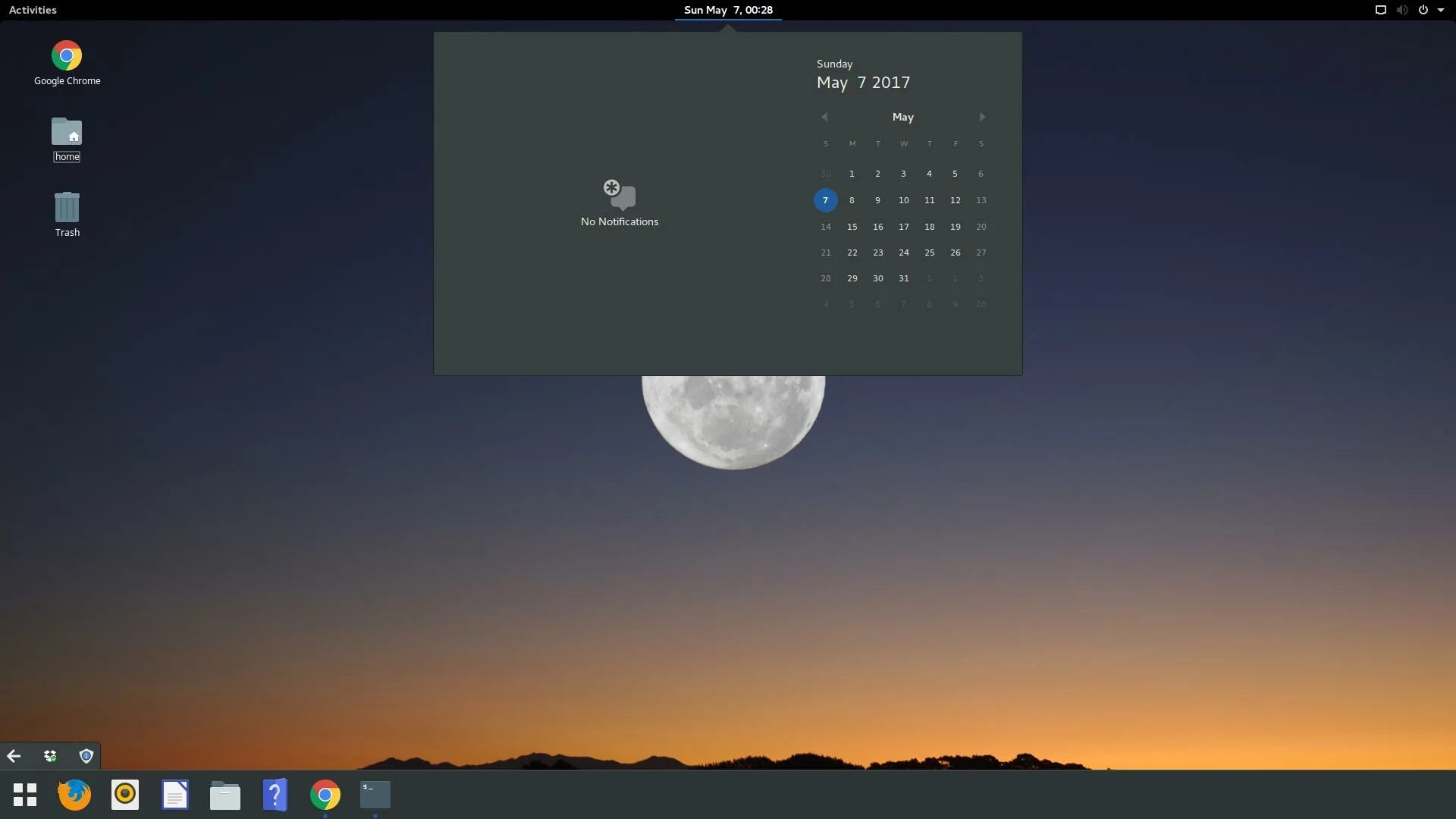Select May 20 in the calendar
The height and width of the screenshot is (819, 1456).
tap(981, 227)
